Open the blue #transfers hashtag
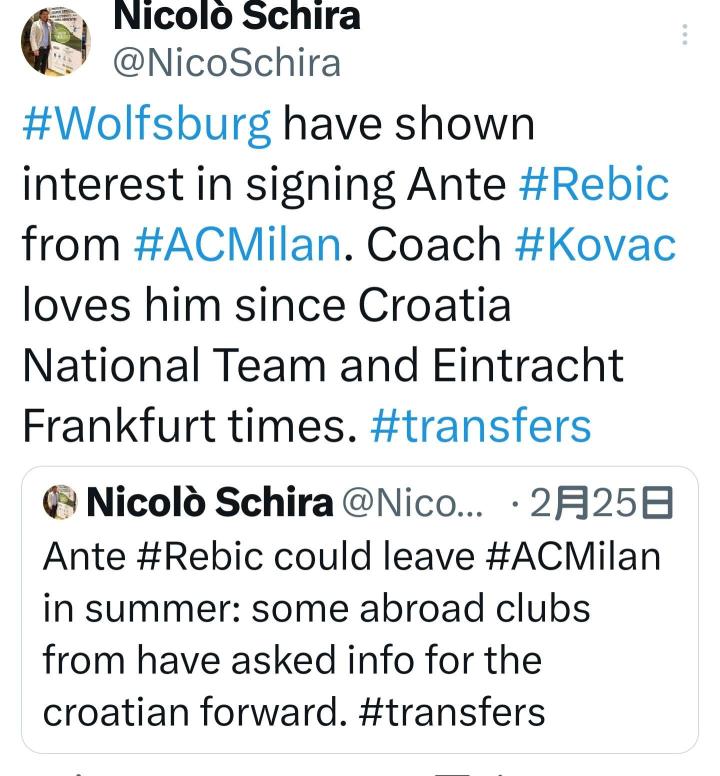This screenshot has width=720, height=776. (x=480, y=425)
